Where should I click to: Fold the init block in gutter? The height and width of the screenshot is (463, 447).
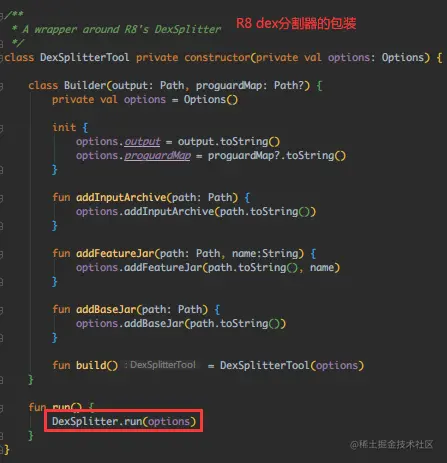[x=2, y=128]
